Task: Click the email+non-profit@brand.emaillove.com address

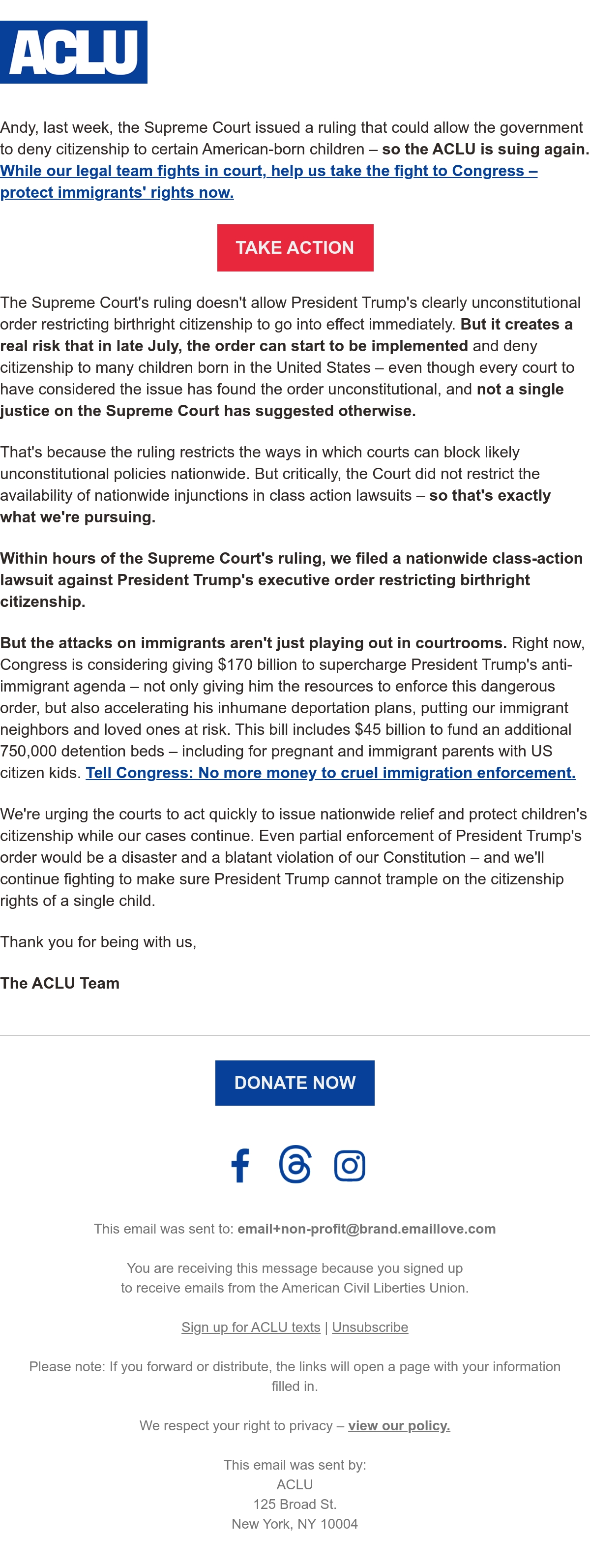Action: (367, 1229)
